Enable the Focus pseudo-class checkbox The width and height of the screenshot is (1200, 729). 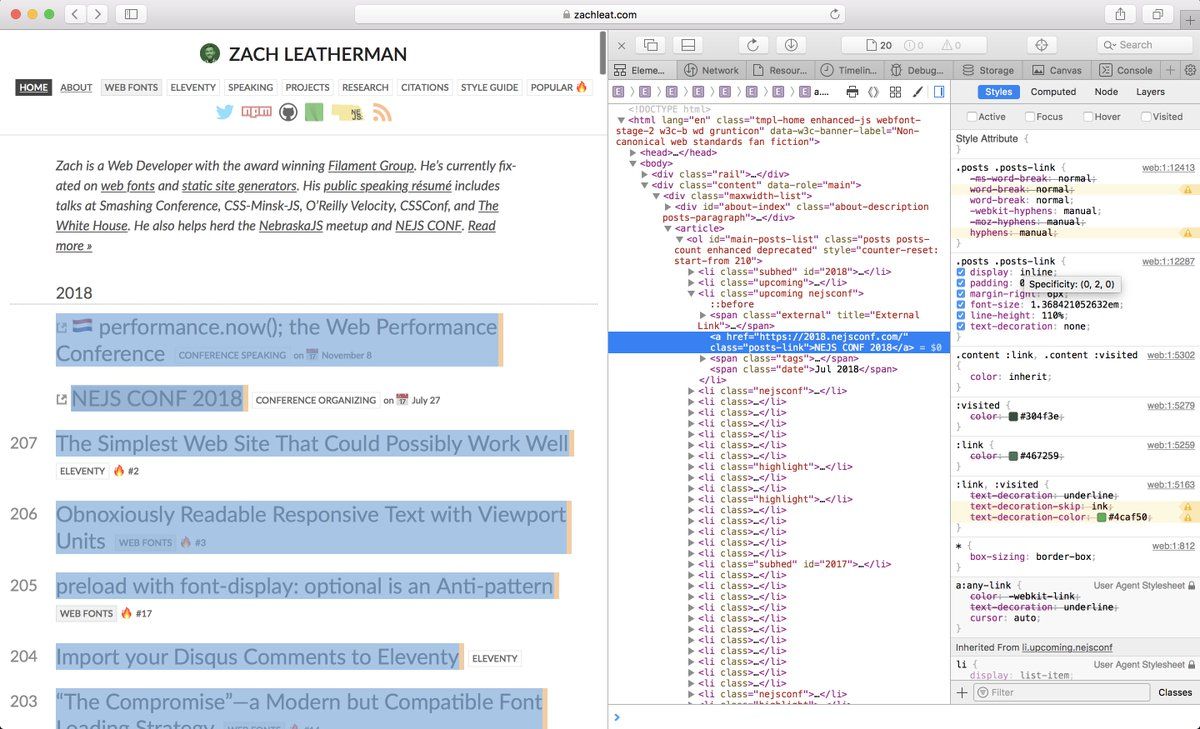point(1028,117)
